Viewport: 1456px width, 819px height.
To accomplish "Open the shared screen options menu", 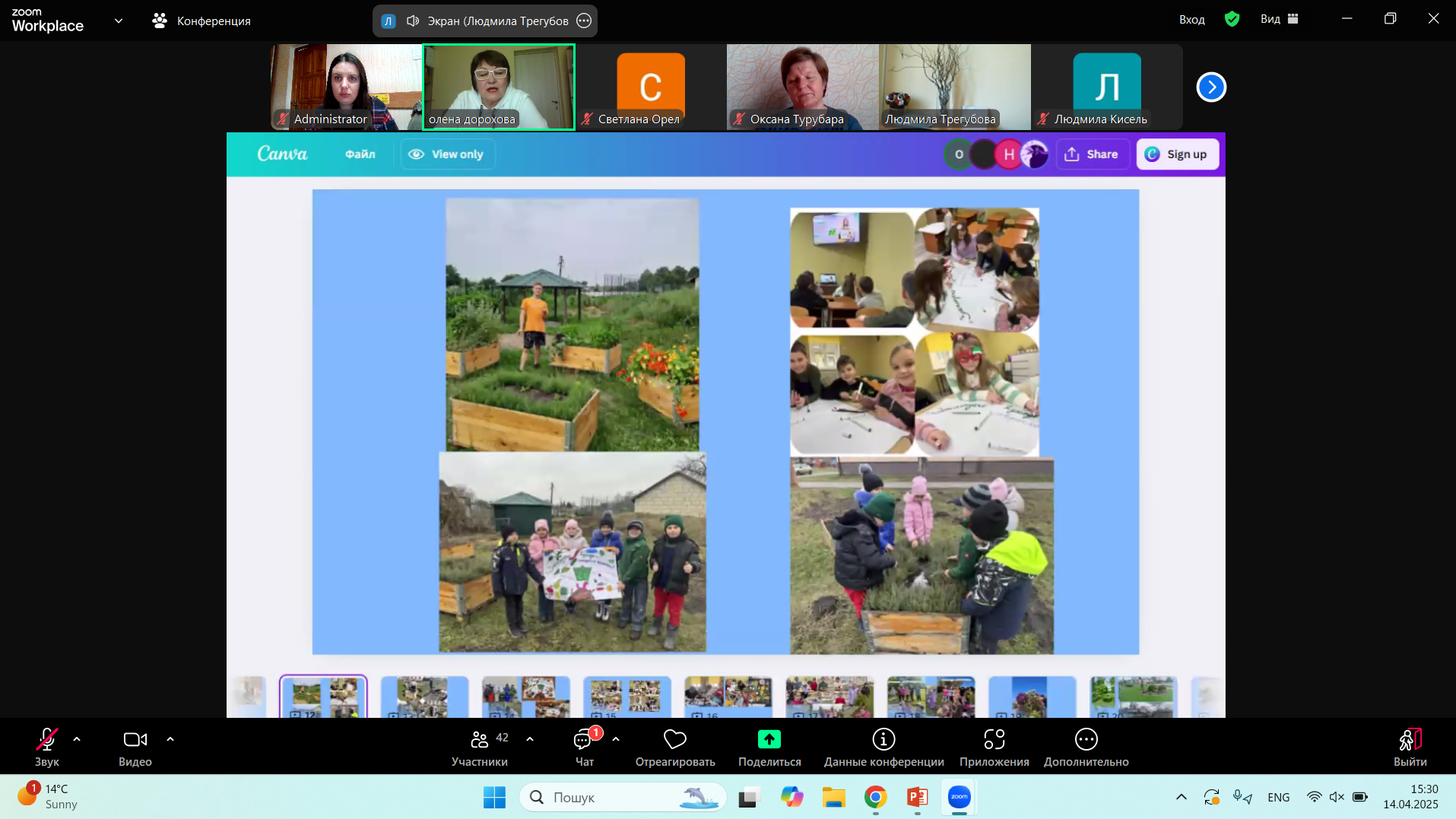I will (x=584, y=21).
